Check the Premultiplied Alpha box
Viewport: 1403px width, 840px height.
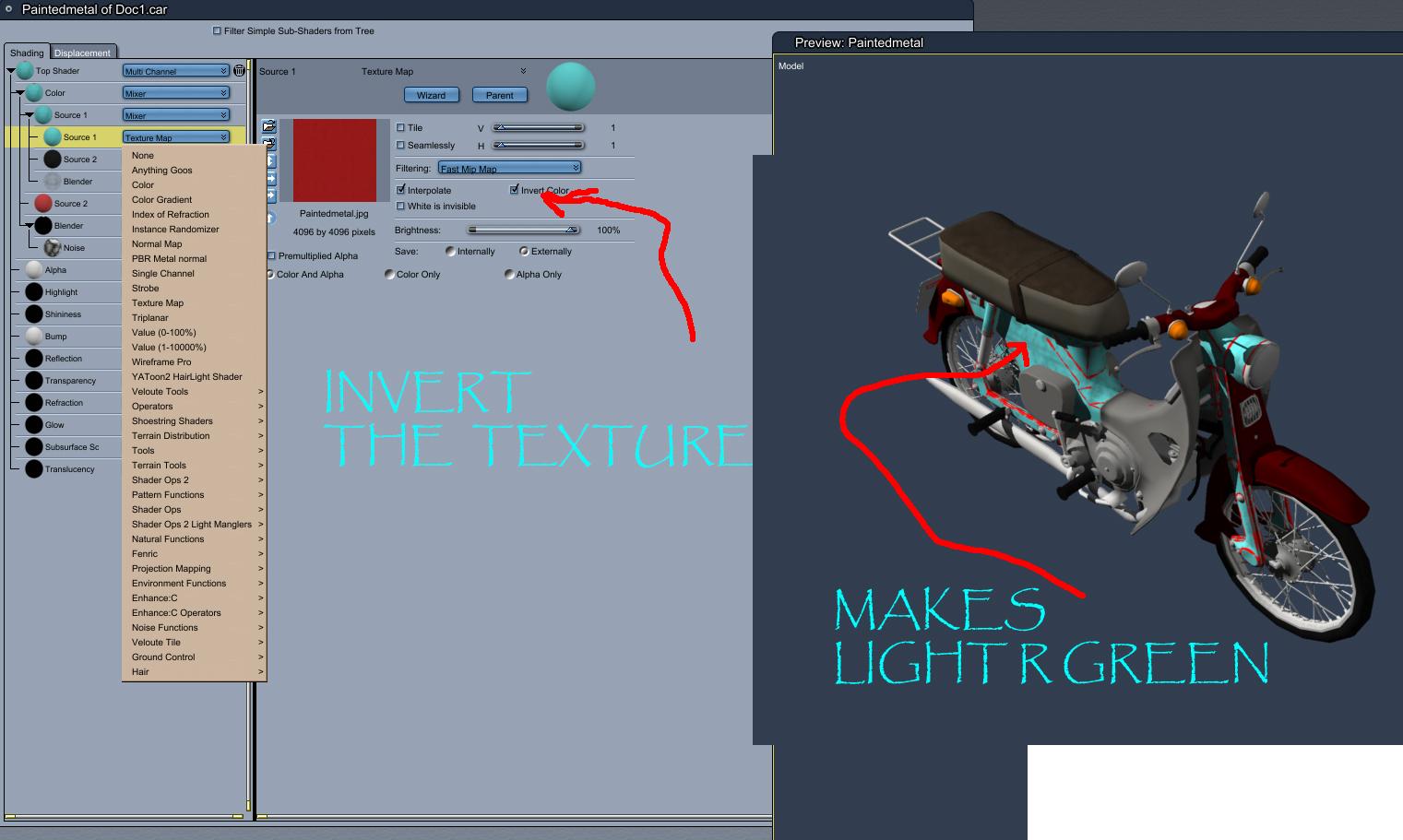[271, 256]
